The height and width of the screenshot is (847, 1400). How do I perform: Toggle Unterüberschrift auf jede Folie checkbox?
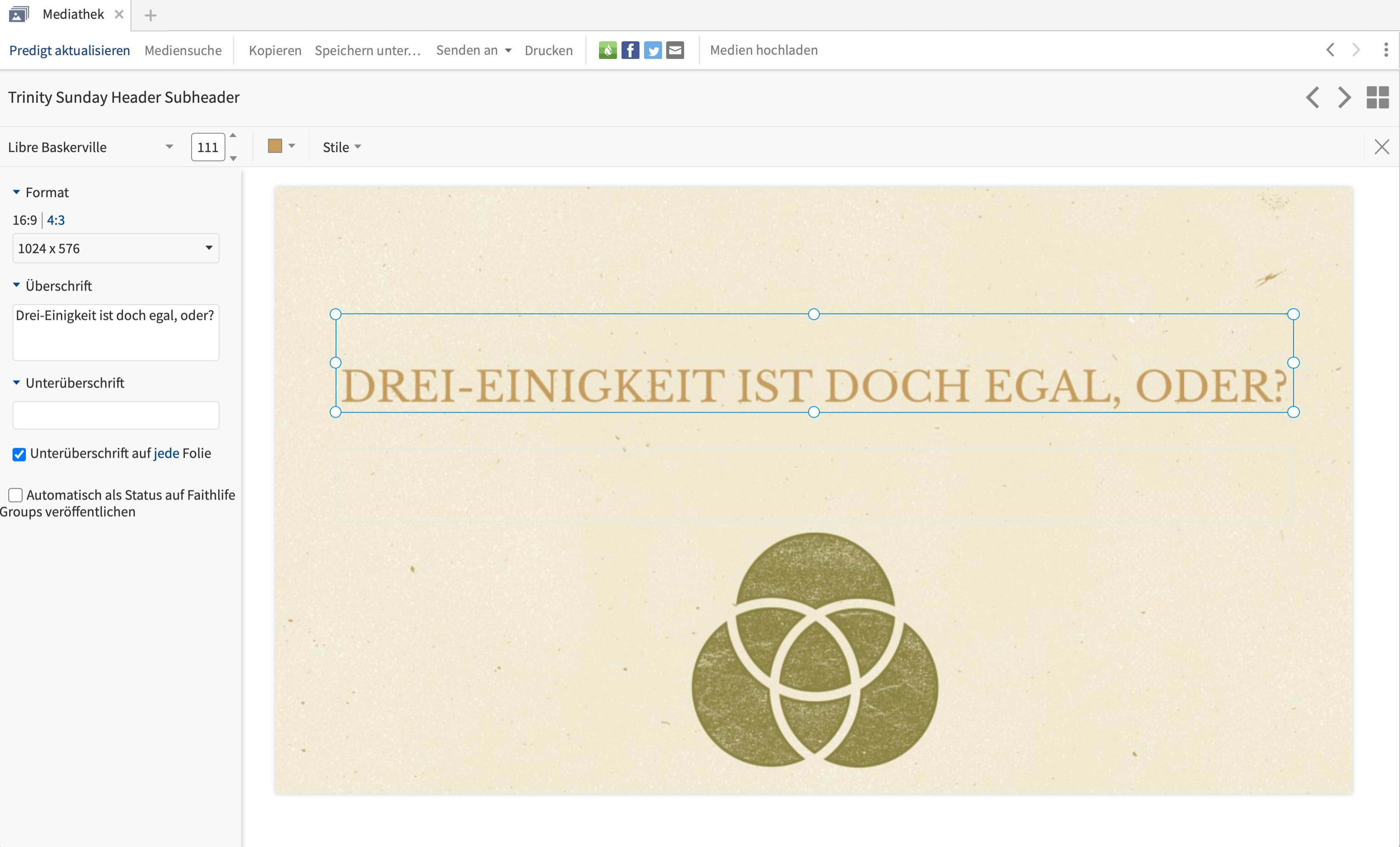coord(19,454)
